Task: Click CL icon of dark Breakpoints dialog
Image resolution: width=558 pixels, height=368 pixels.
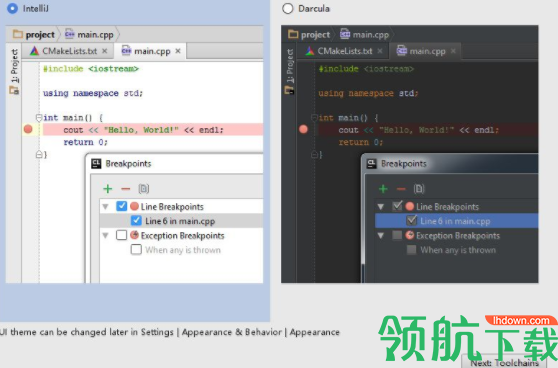Action: tap(372, 163)
